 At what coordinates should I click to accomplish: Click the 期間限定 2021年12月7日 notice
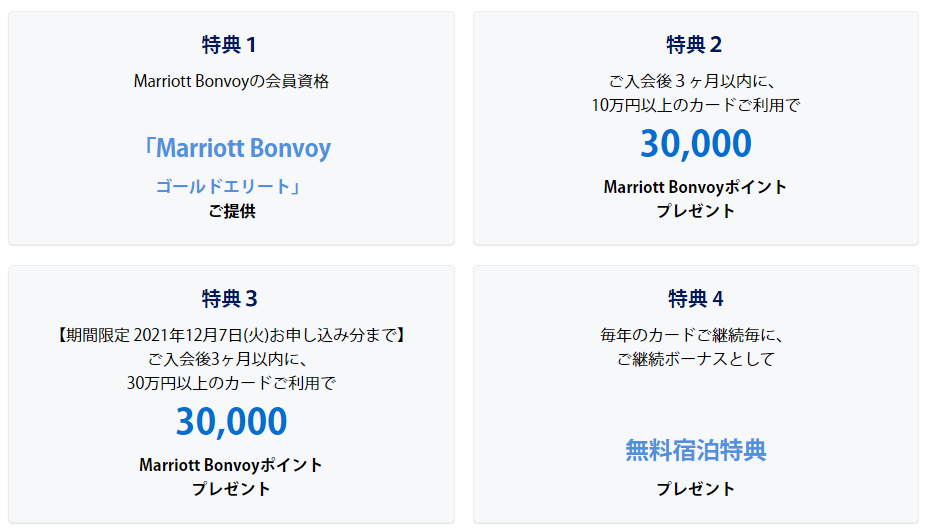231,336
